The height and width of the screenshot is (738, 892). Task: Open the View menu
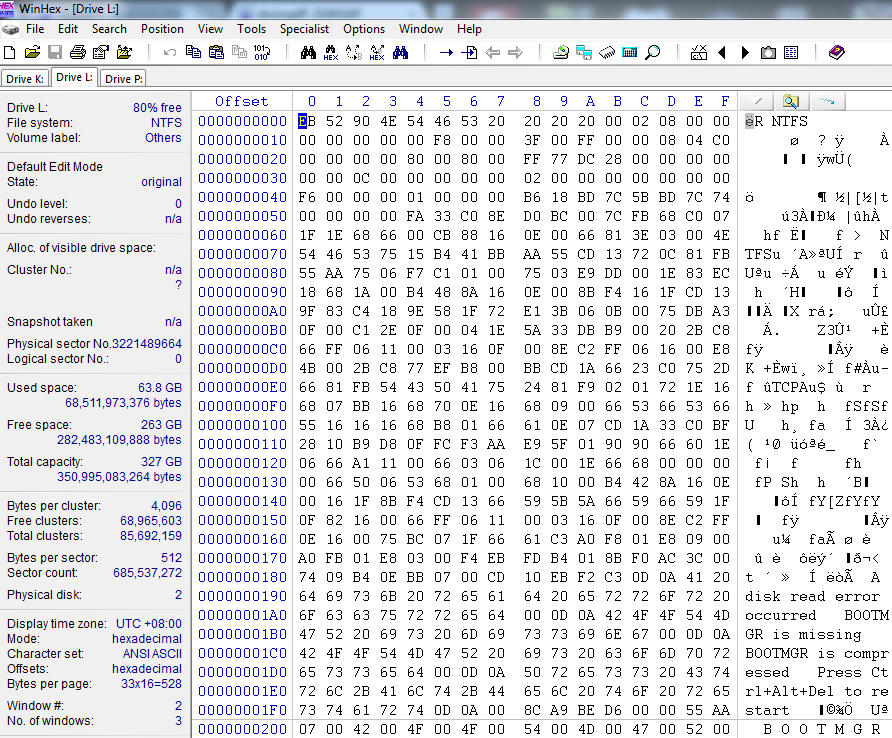(x=210, y=29)
